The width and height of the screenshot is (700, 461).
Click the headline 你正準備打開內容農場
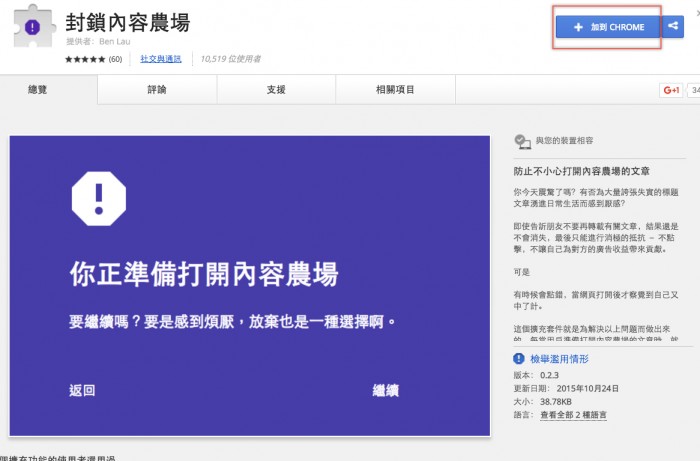coord(204,274)
